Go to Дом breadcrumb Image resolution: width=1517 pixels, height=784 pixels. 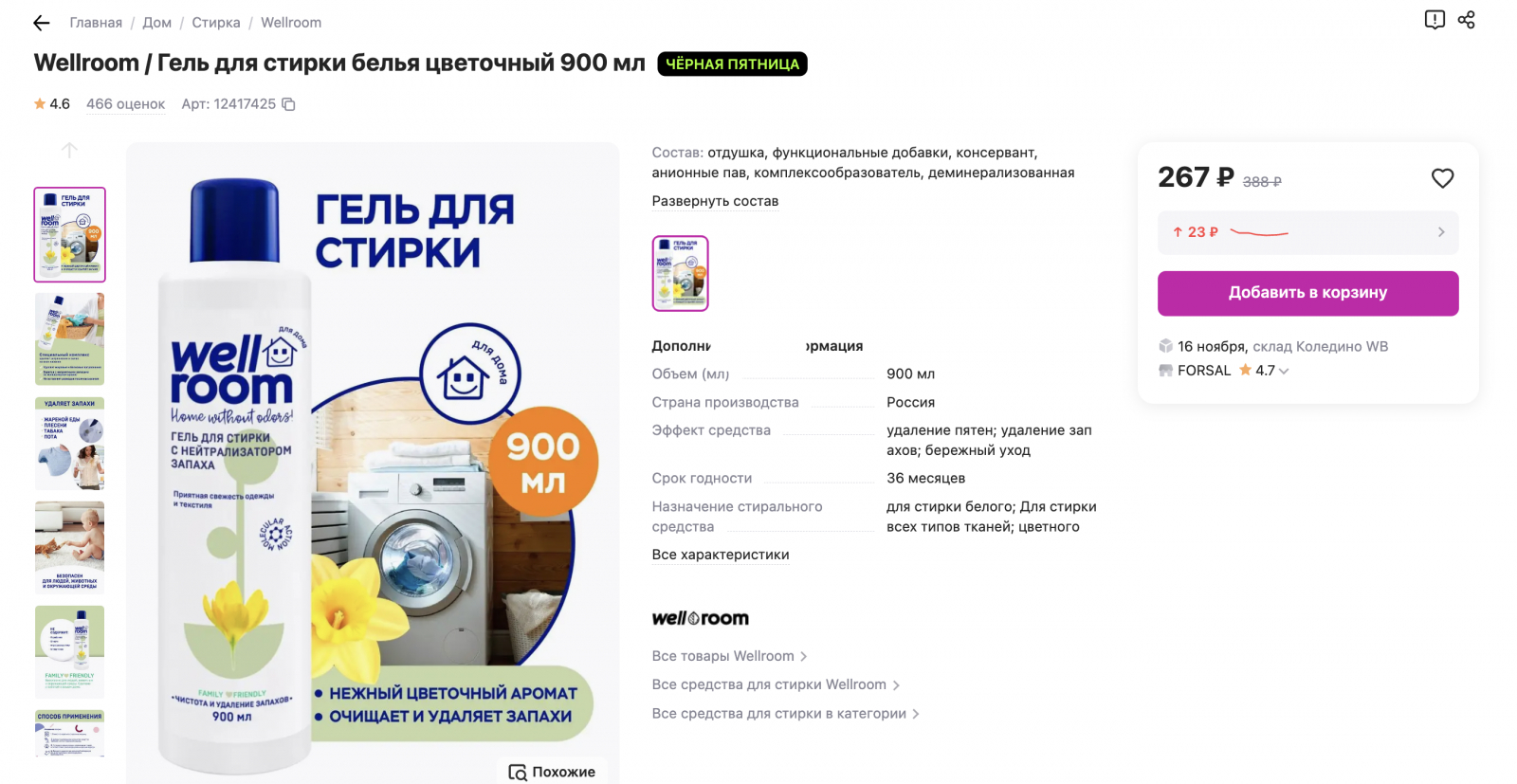[x=157, y=23]
